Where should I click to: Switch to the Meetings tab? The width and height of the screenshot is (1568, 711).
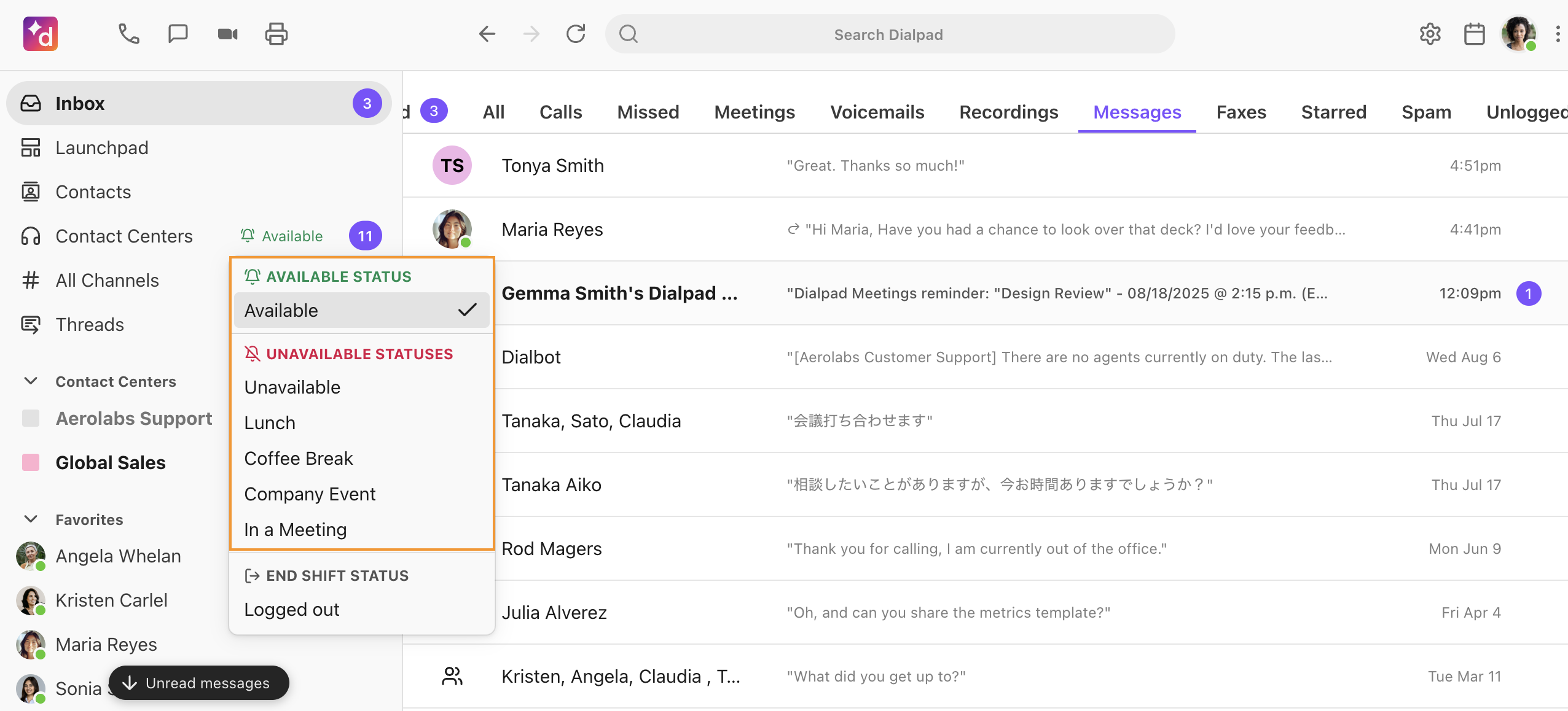755,112
